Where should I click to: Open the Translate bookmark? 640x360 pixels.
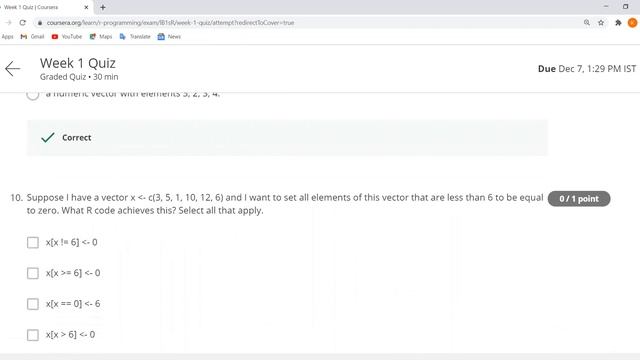[135, 37]
